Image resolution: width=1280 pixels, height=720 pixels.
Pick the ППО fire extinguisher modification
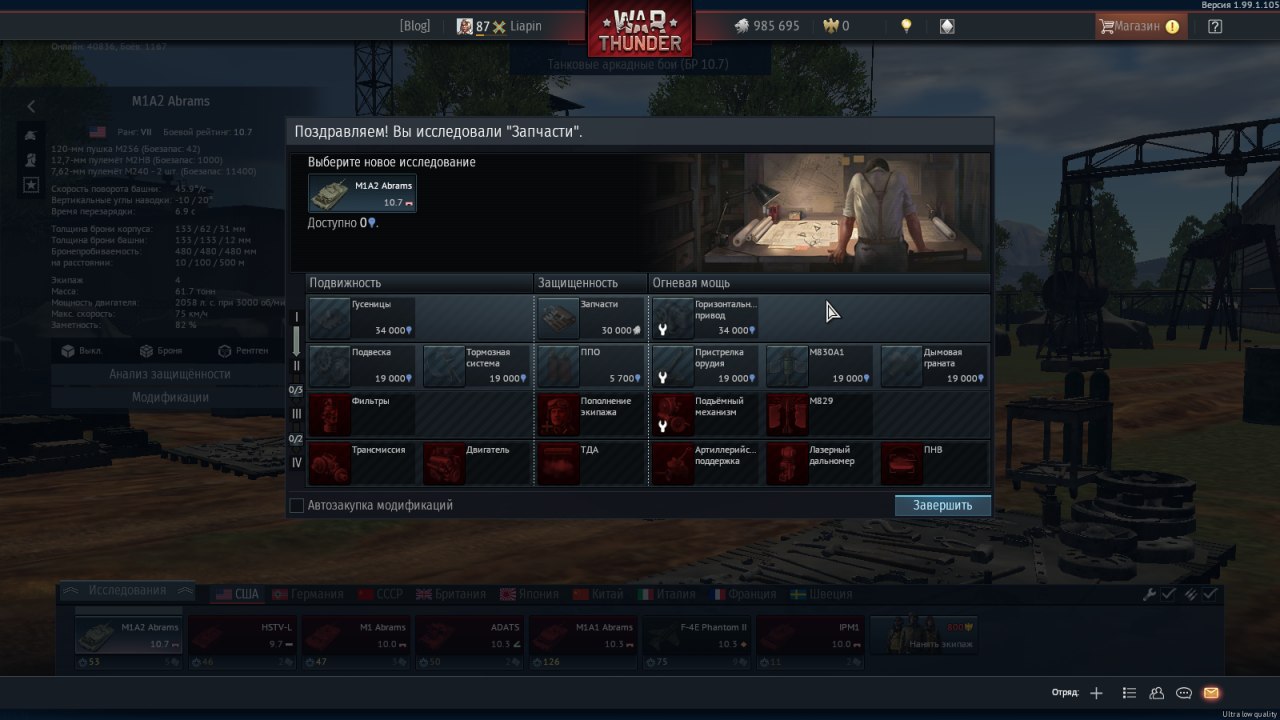click(x=591, y=366)
